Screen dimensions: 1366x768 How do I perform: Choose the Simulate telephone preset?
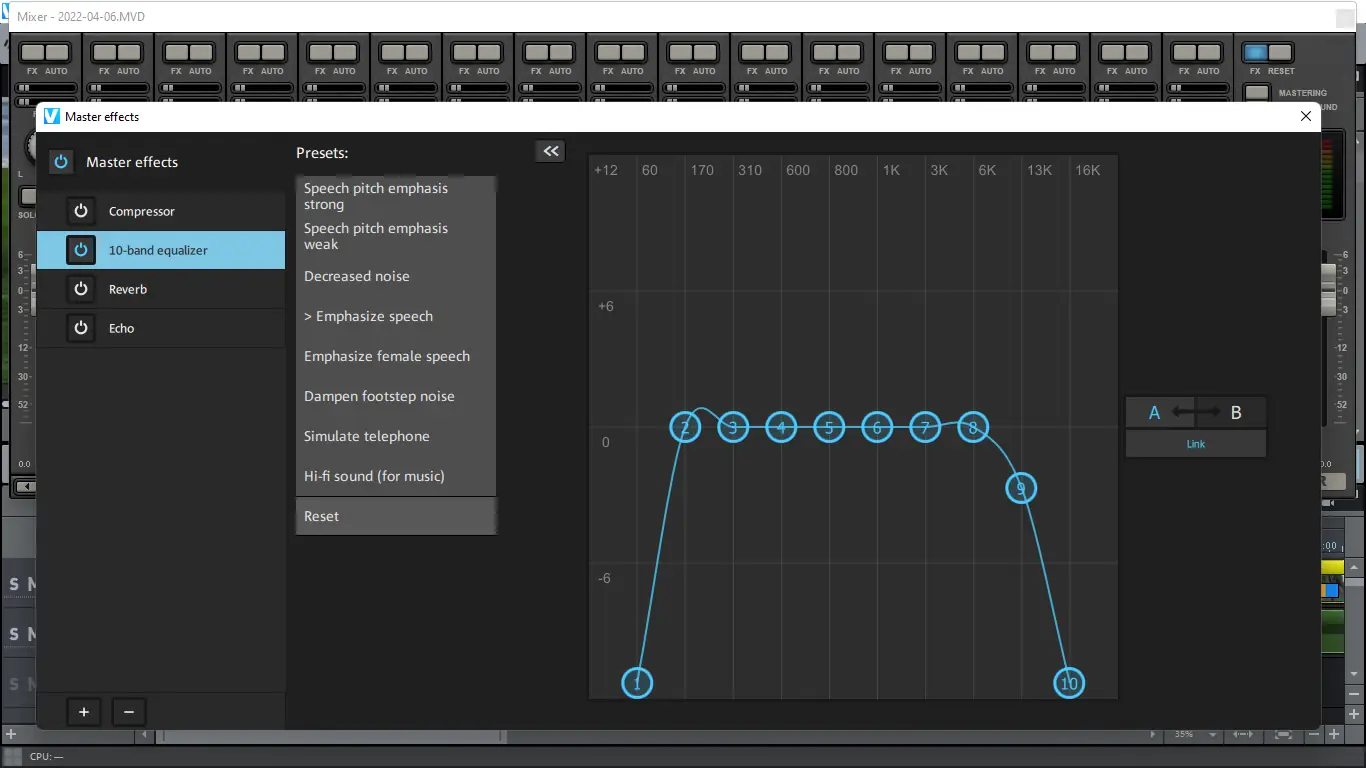[x=396, y=436]
